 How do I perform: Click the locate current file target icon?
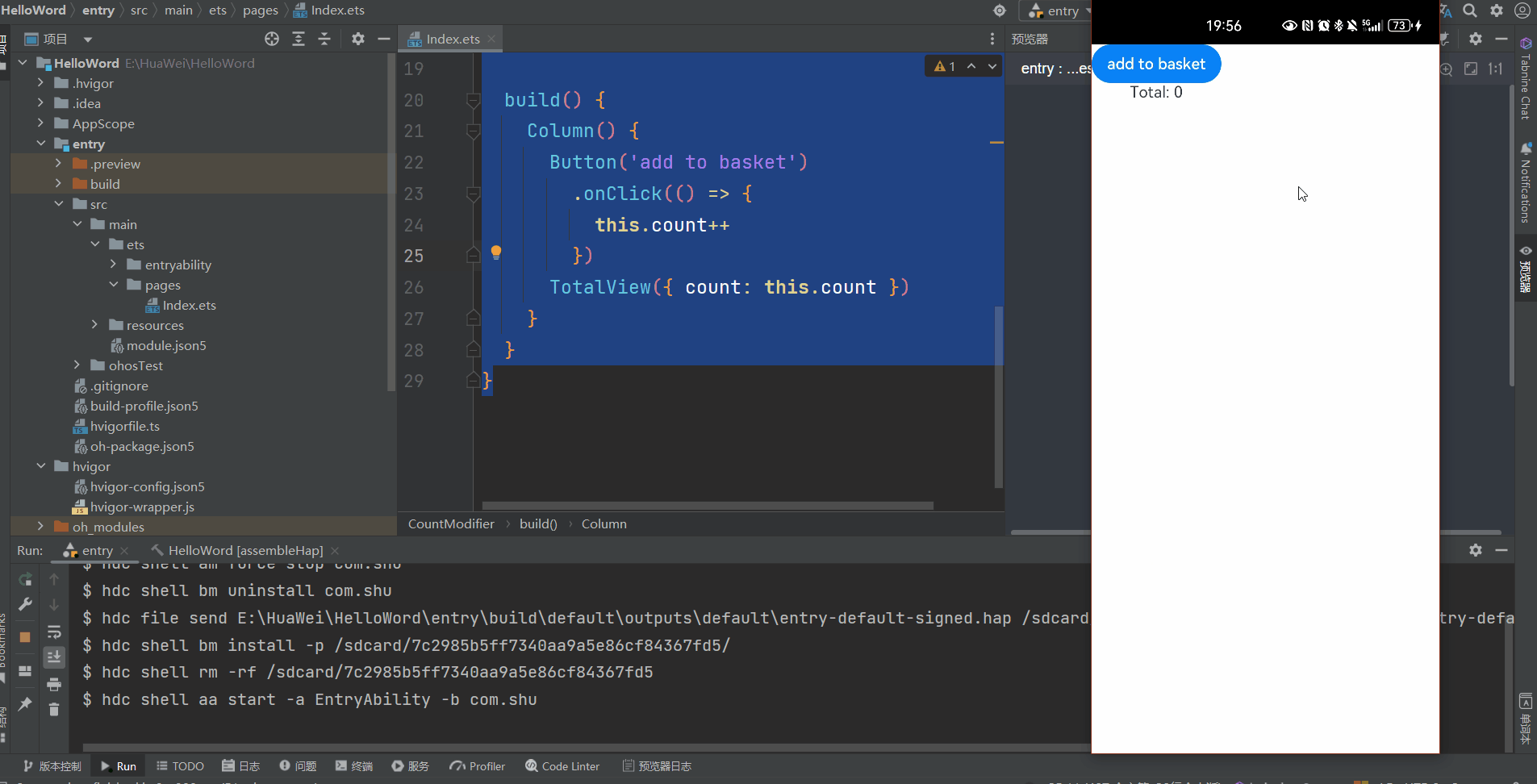[x=272, y=39]
